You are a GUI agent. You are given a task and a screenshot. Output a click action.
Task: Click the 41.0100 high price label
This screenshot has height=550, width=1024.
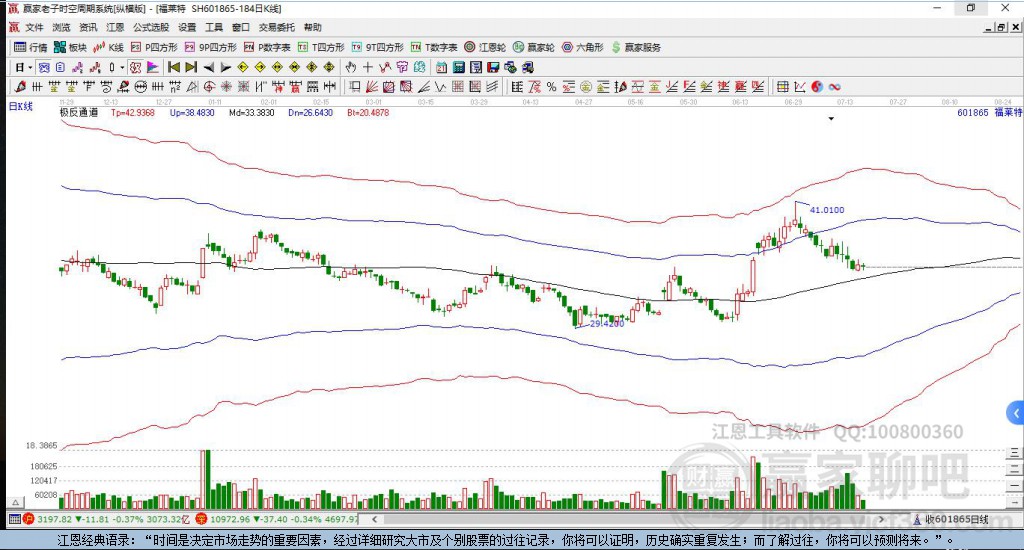pos(827,210)
